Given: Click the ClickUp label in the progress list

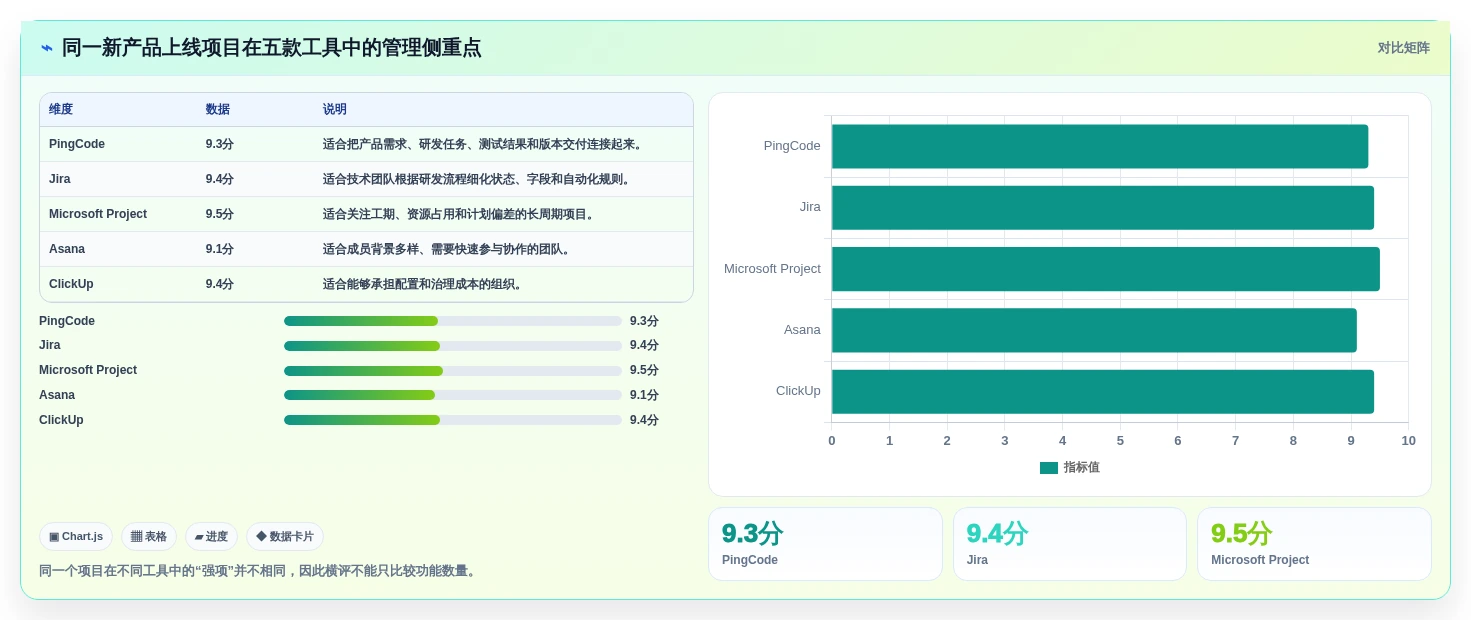Looking at the screenshot, I should click(61, 420).
